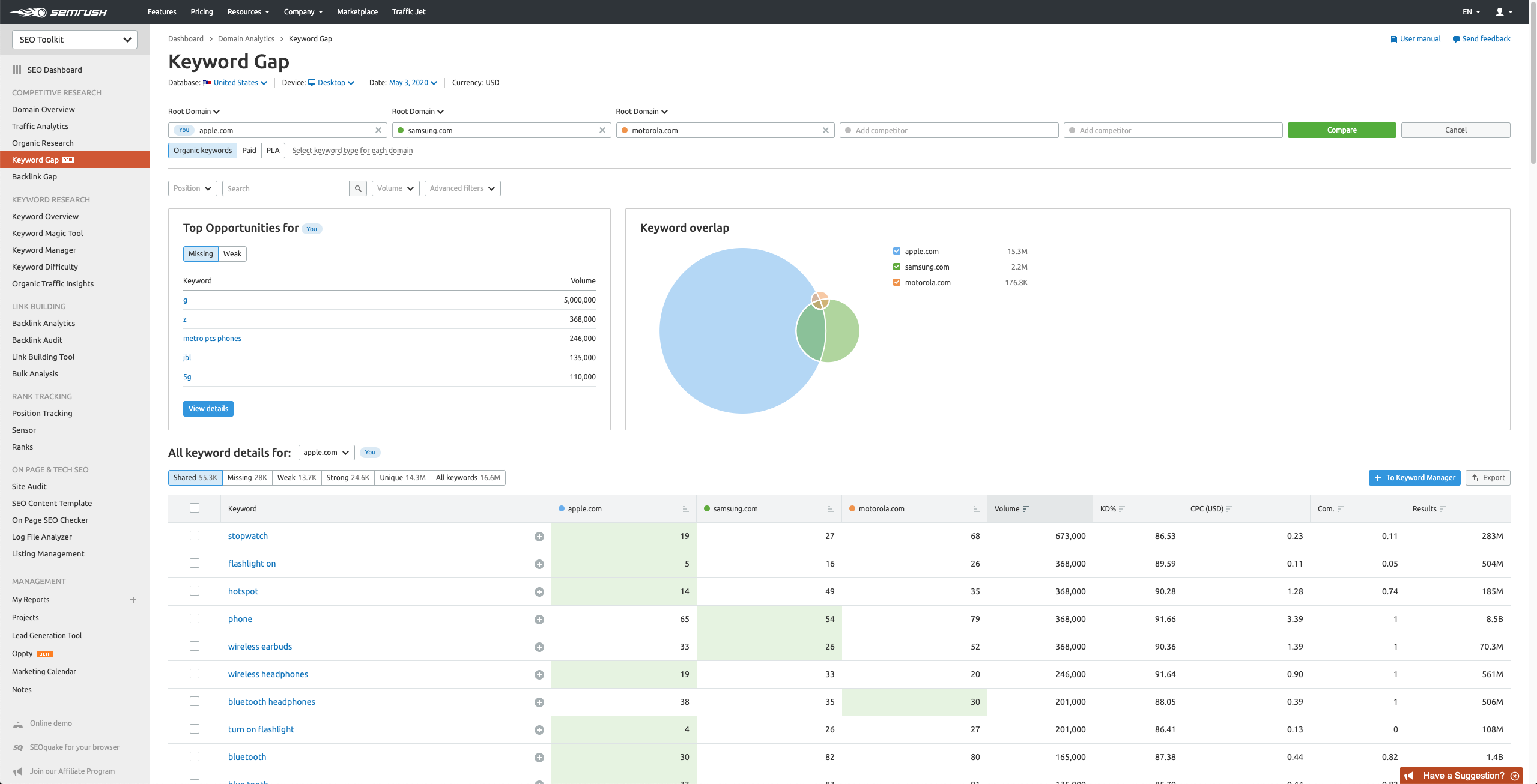Check the phone row checkbox
The image size is (1537, 784).
195,618
